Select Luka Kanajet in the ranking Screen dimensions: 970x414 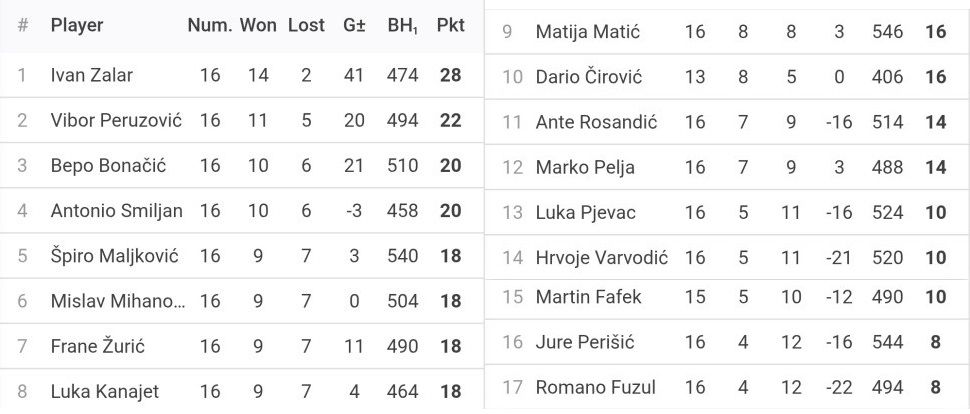(x=105, y=391)
